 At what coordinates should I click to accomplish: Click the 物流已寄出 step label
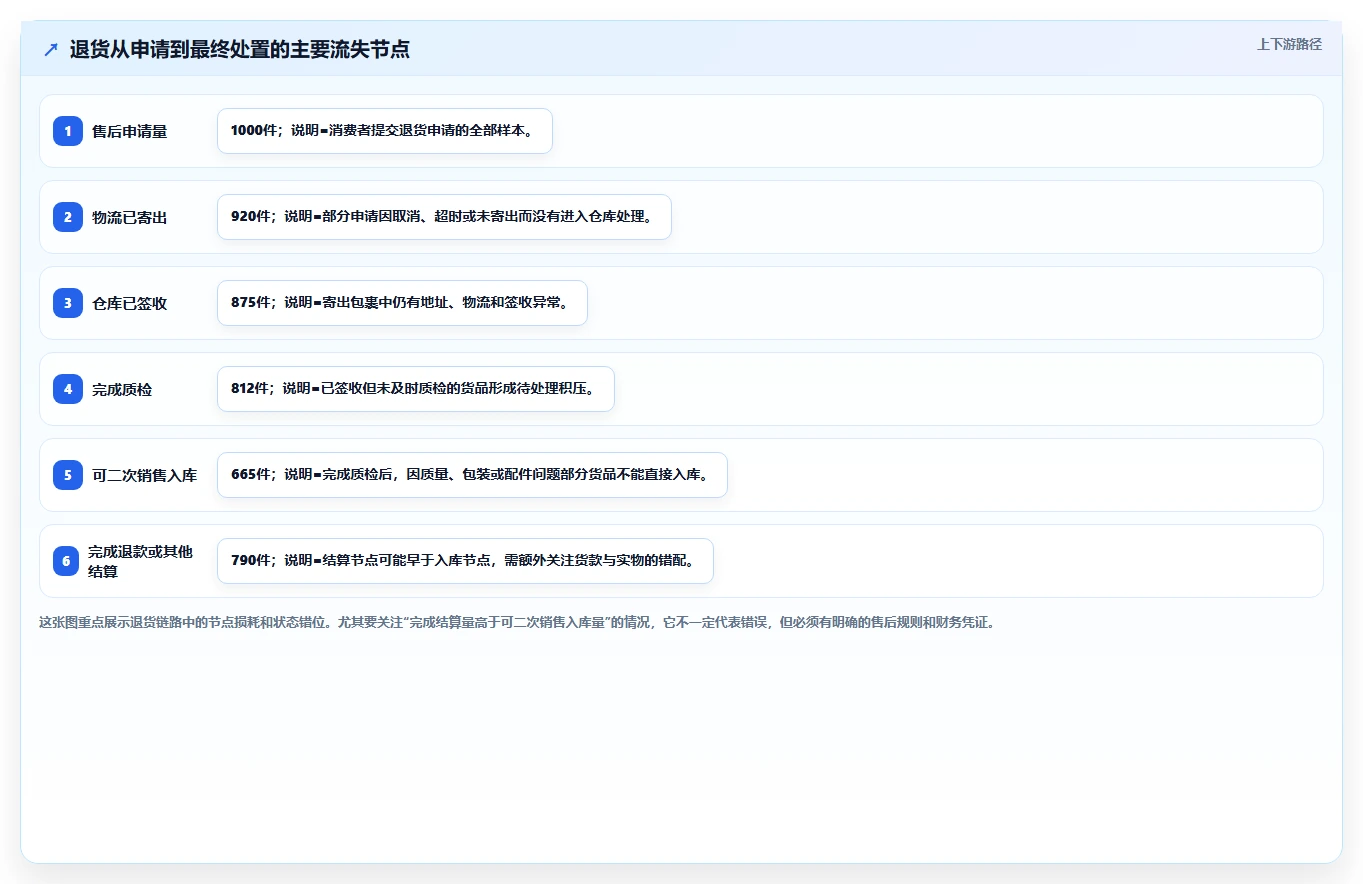(130, 217)
